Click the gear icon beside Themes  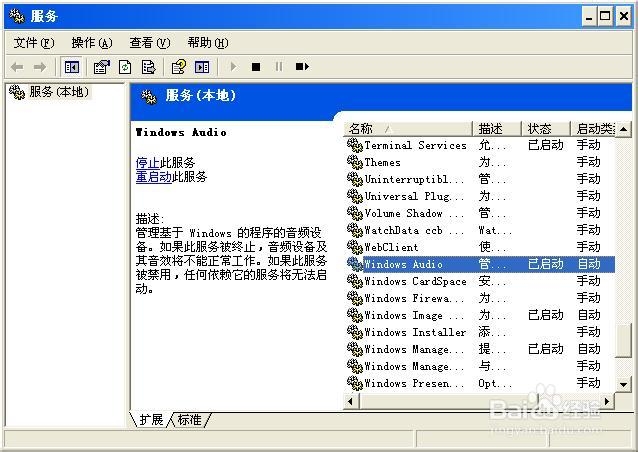pyautogui.click(x=355, y=162)
